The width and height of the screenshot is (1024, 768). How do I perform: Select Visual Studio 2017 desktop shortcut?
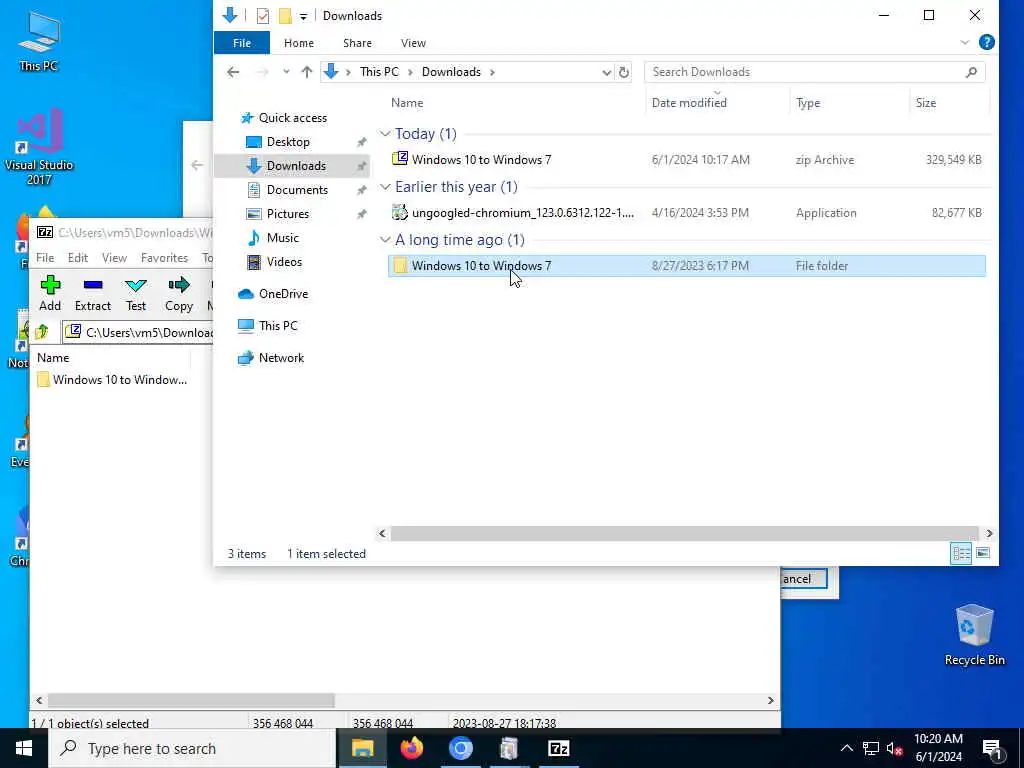coord(39,148)
